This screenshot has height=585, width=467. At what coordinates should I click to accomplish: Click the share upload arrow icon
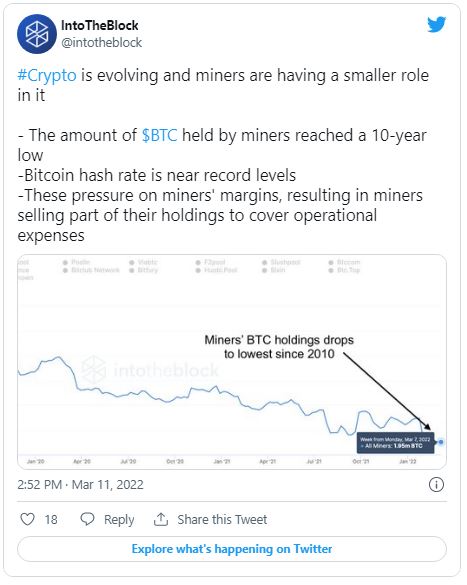[161, 519]
